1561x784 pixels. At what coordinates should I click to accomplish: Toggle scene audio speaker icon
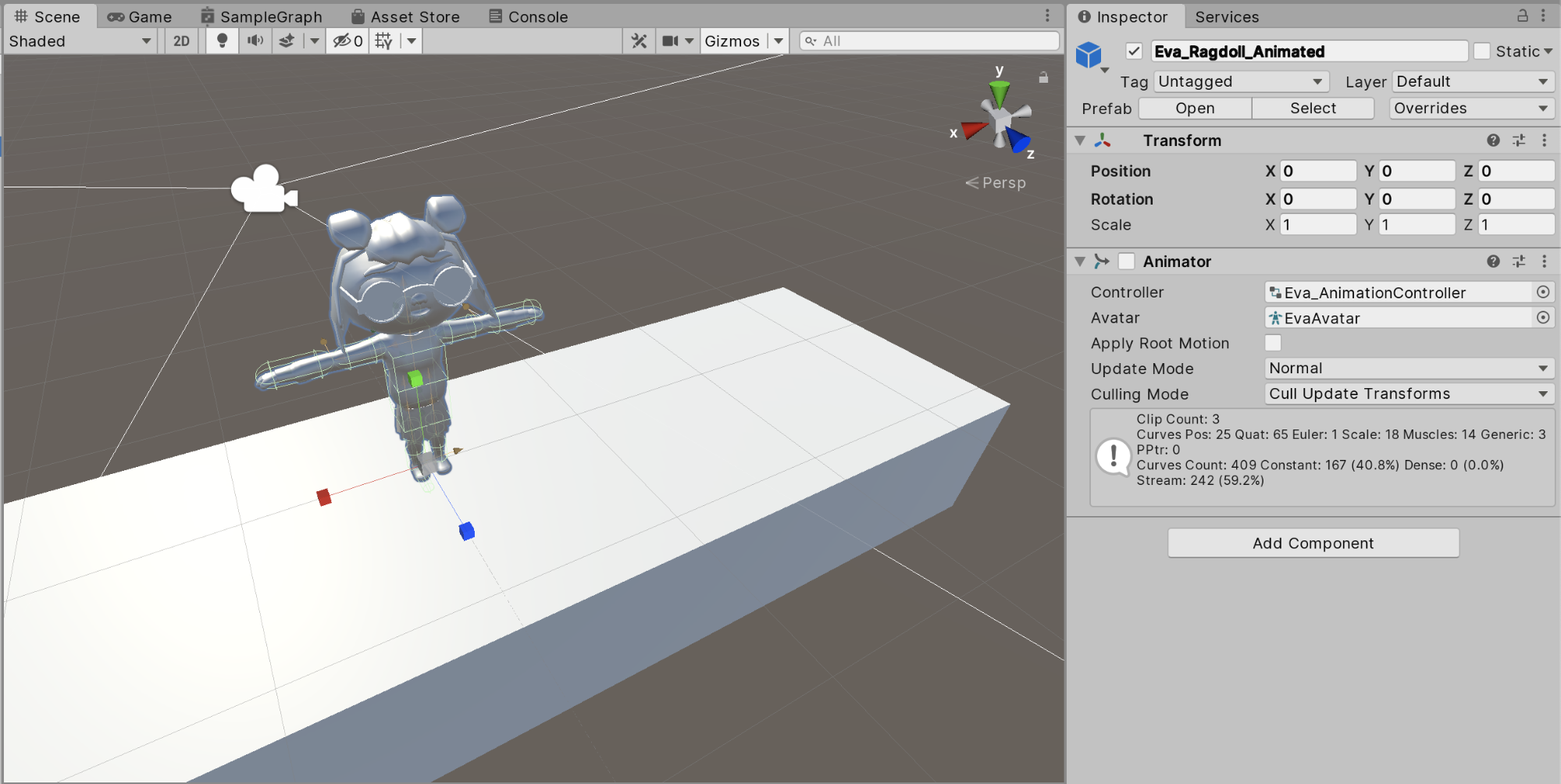255,41
